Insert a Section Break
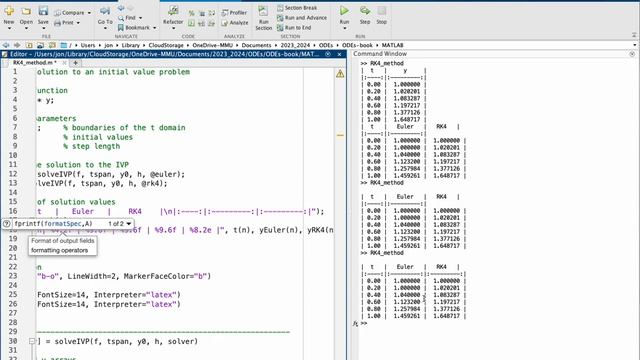 297,8
